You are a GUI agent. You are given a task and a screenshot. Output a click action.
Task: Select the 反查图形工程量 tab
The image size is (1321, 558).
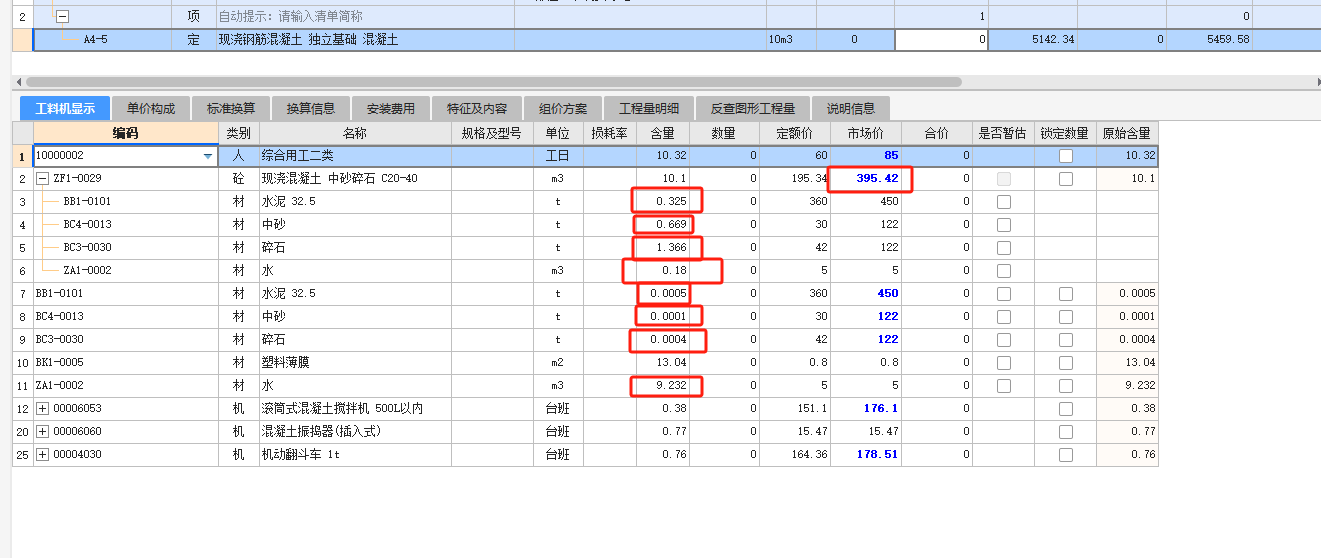[753, 108]
